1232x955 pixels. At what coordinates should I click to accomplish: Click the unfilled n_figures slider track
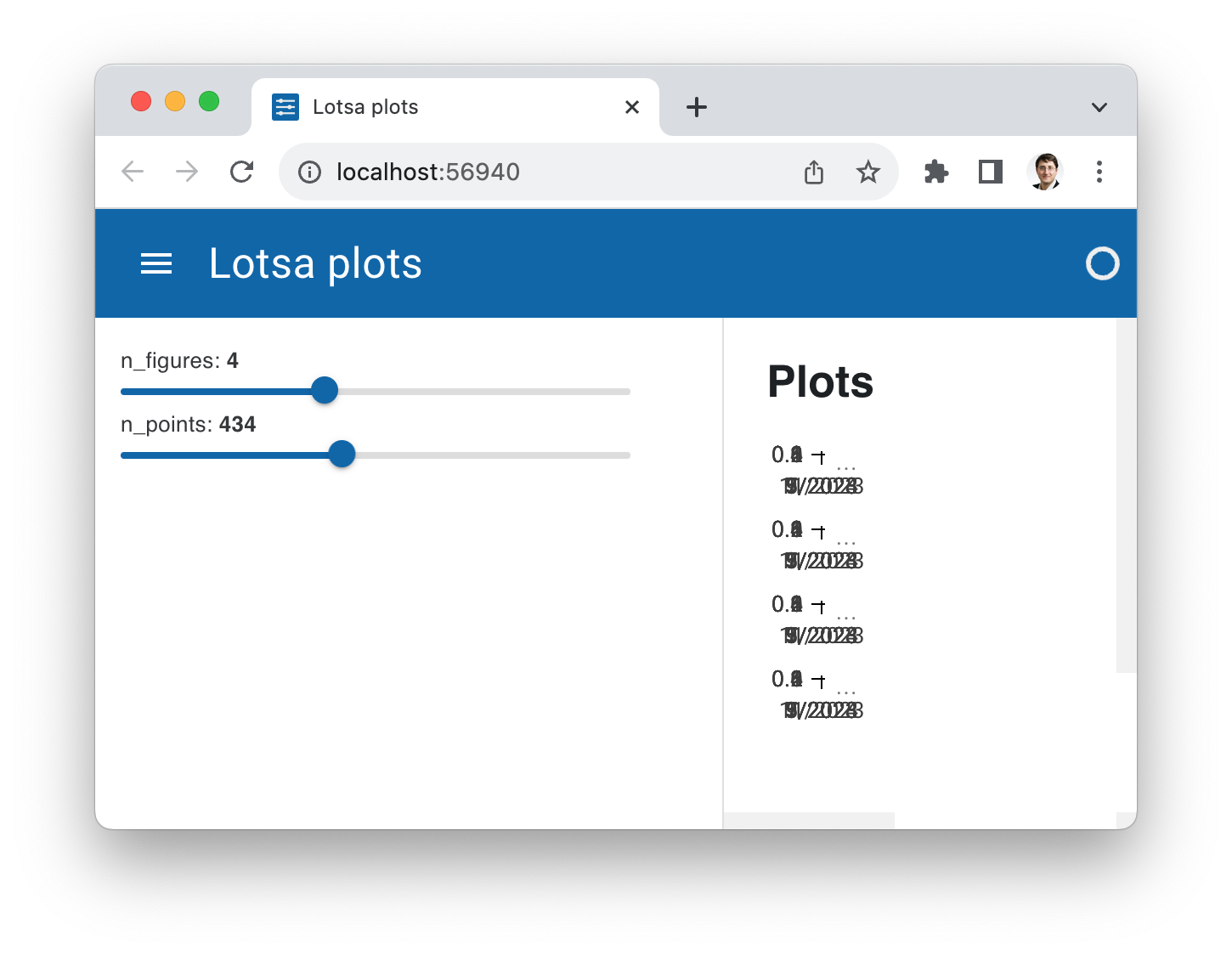tap(484, 391)
